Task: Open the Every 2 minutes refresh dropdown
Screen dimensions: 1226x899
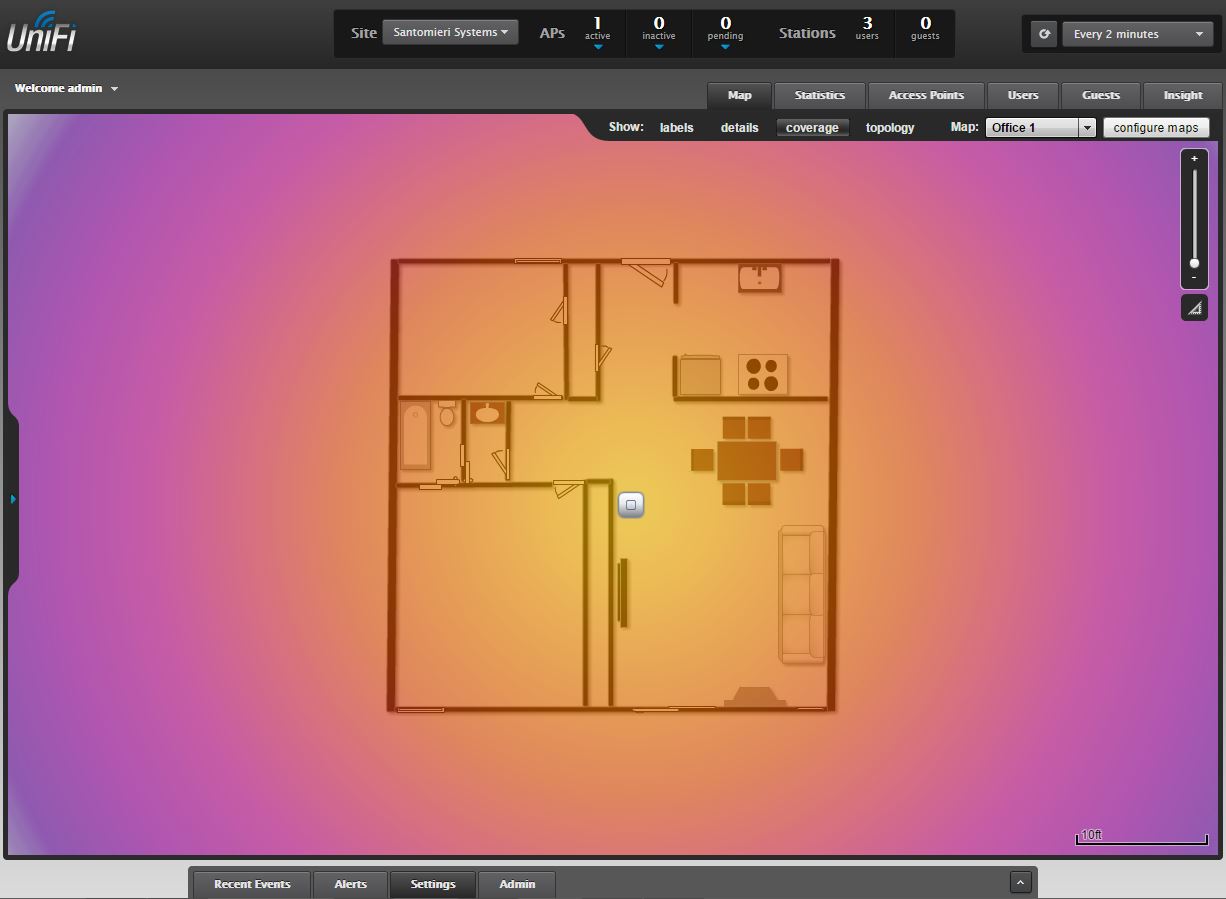Action: click(x=1138, y=34)
